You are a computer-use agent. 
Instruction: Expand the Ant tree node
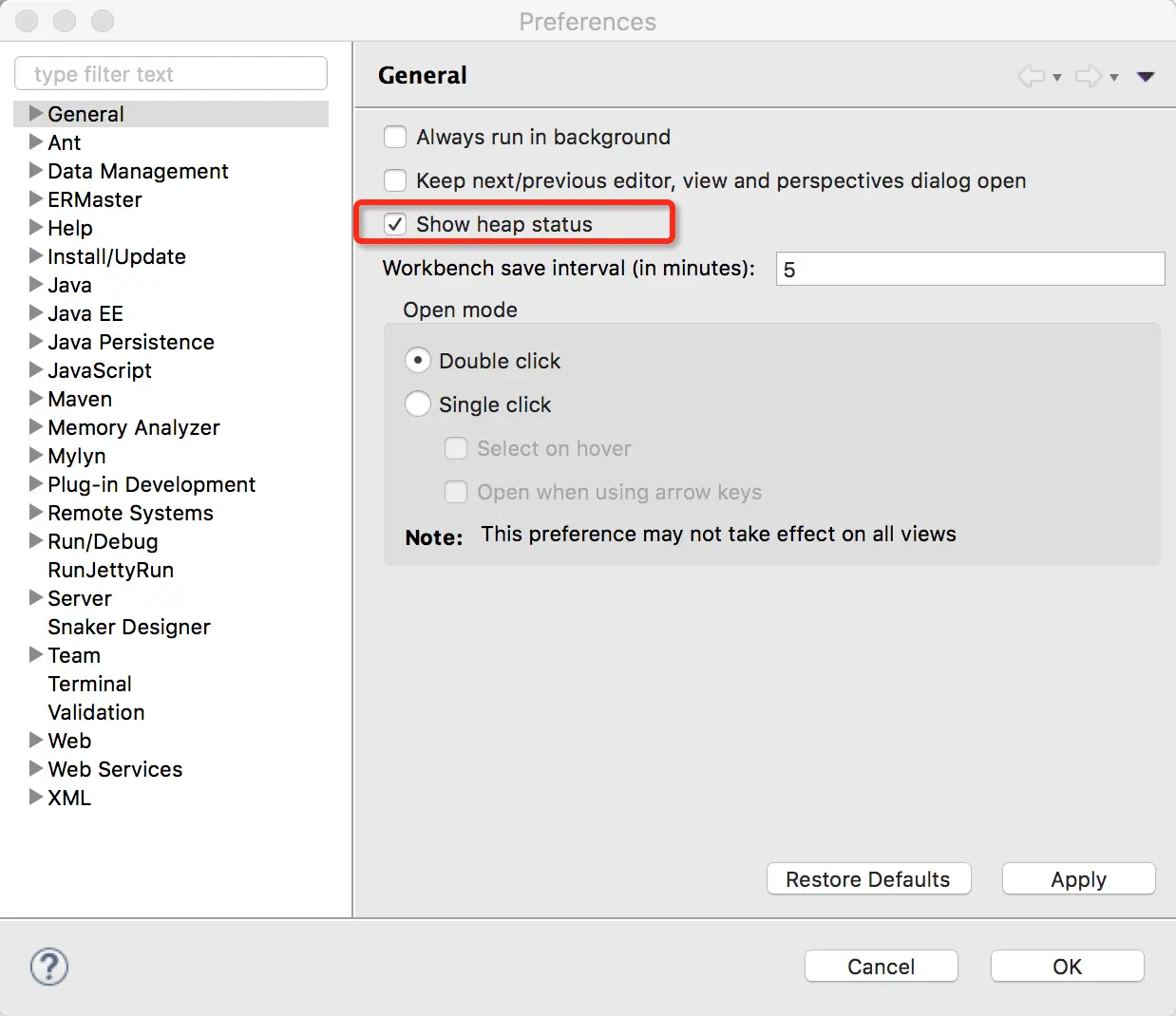(x=36, y=142)
